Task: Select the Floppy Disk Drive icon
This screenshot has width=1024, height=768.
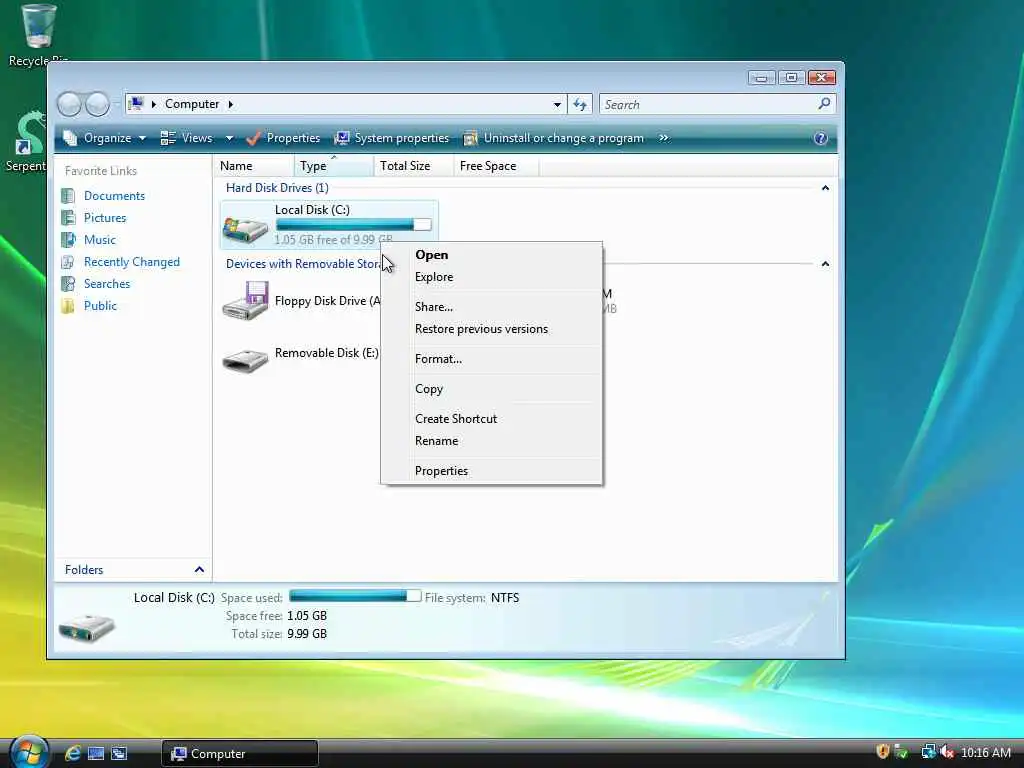Action: 245,301
